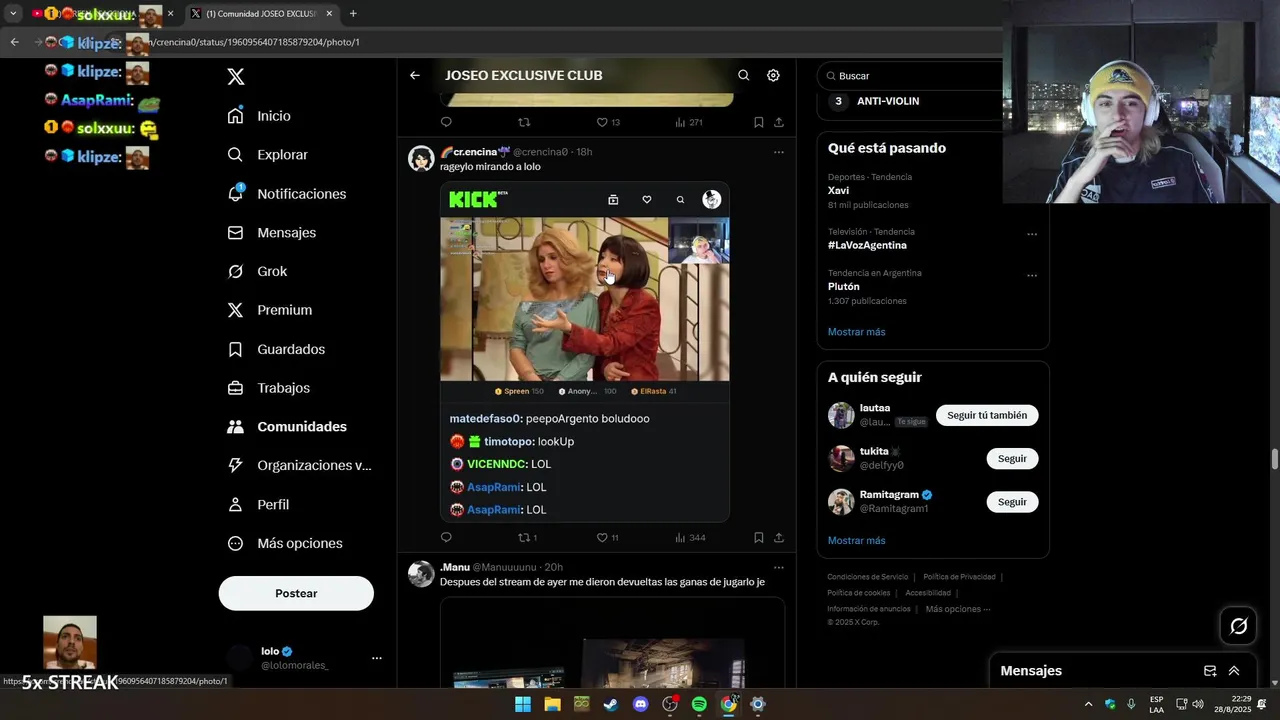1280x720 pixels.
Task: Show hidden system tray icons
Action: point(1089,705)
